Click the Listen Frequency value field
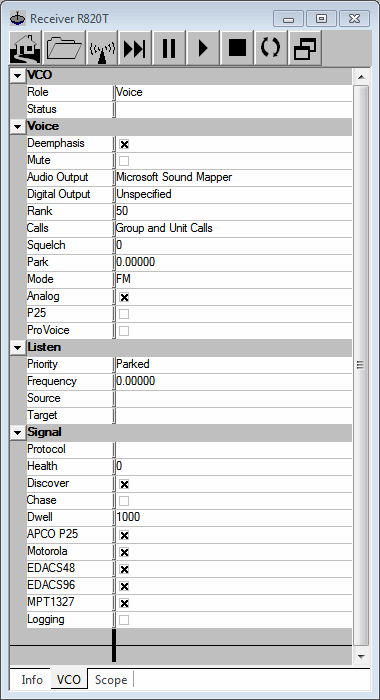Viewport: 380px width, 700px height. coord(233,382)
